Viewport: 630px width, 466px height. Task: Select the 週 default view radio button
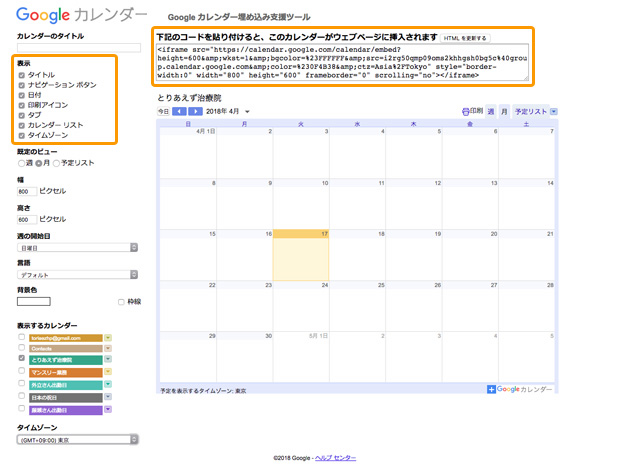[21, 163]
